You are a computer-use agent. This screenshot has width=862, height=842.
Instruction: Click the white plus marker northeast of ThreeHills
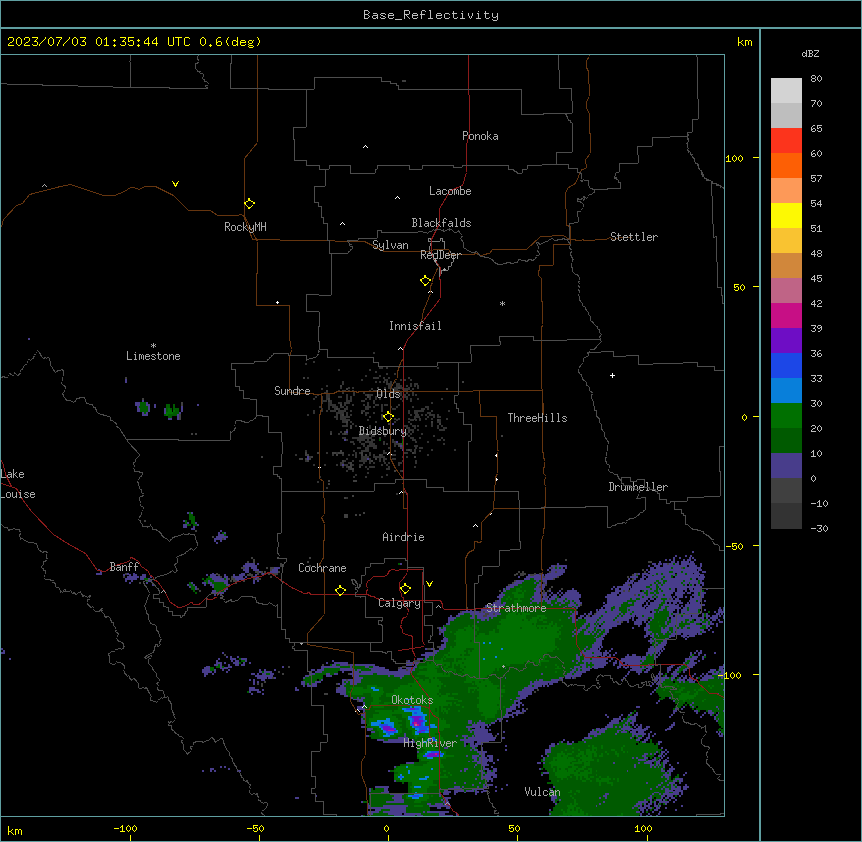click(x=612, y=375)
